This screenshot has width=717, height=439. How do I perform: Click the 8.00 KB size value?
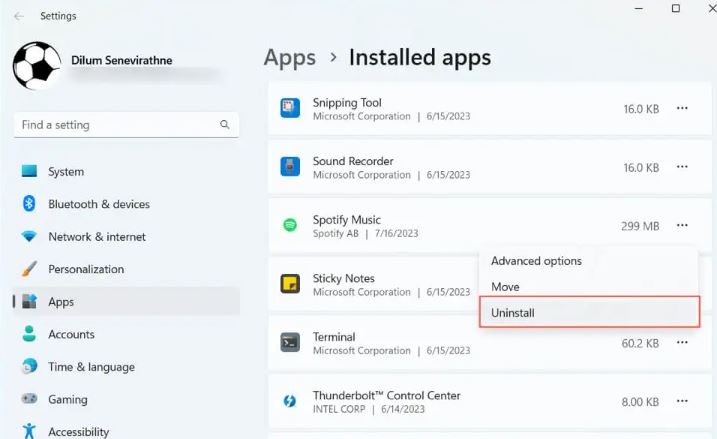[640, 402]
